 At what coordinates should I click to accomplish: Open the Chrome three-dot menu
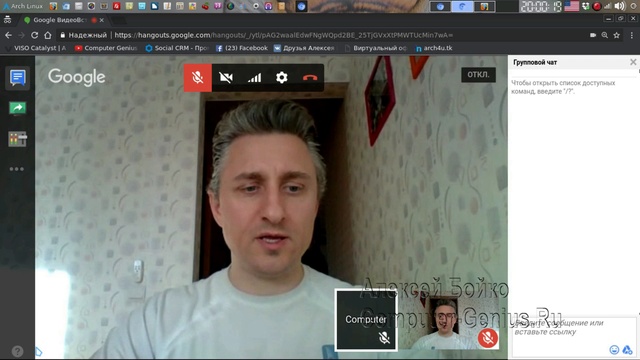pyautogui.click(x=631, y=35)
